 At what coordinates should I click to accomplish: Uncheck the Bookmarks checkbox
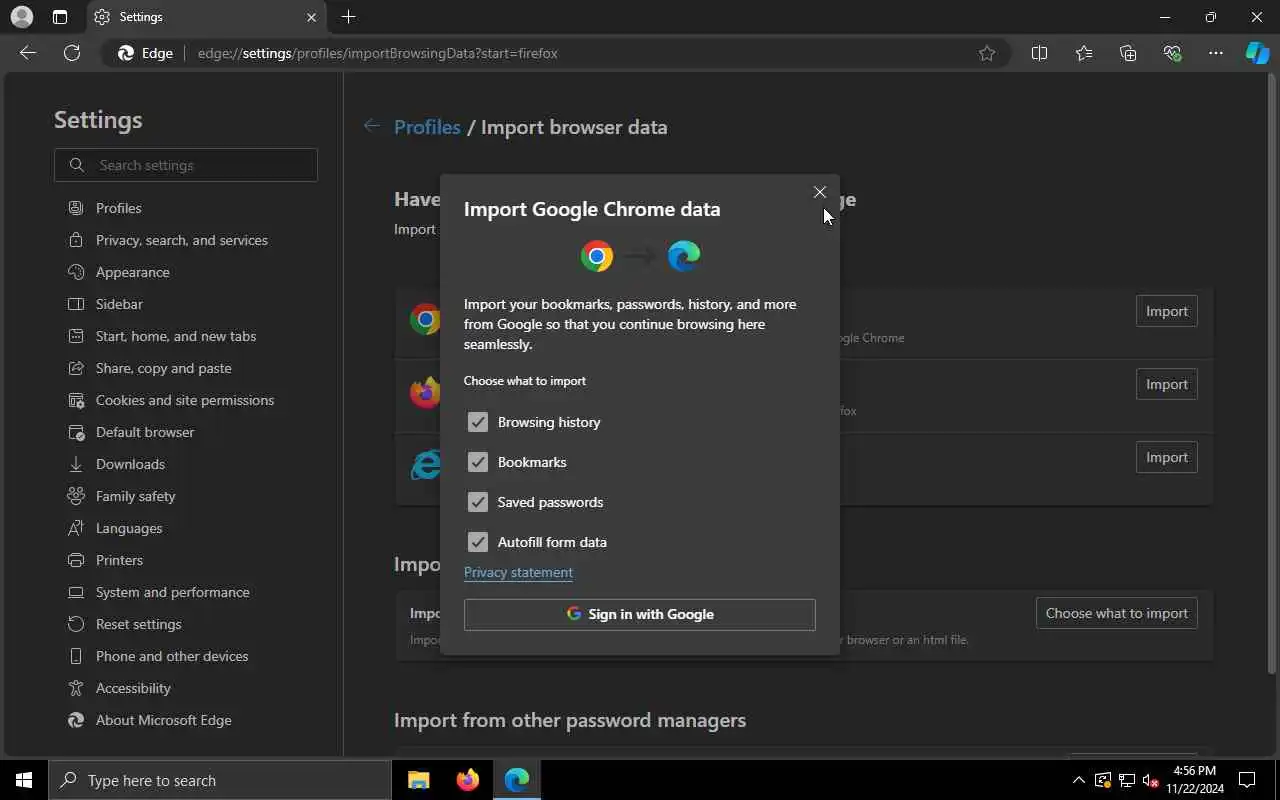[478, 462]
